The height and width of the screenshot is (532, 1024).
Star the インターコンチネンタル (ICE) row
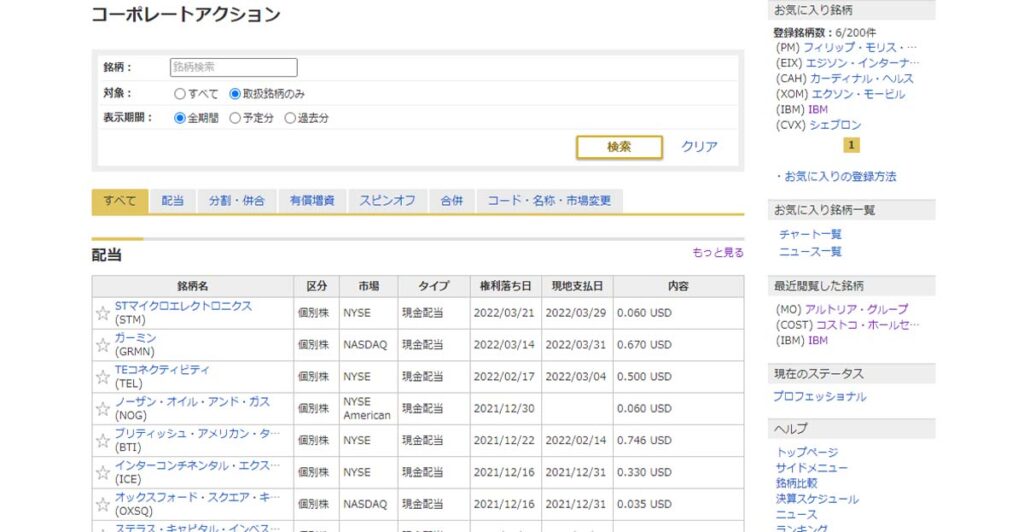pos(102,473)
